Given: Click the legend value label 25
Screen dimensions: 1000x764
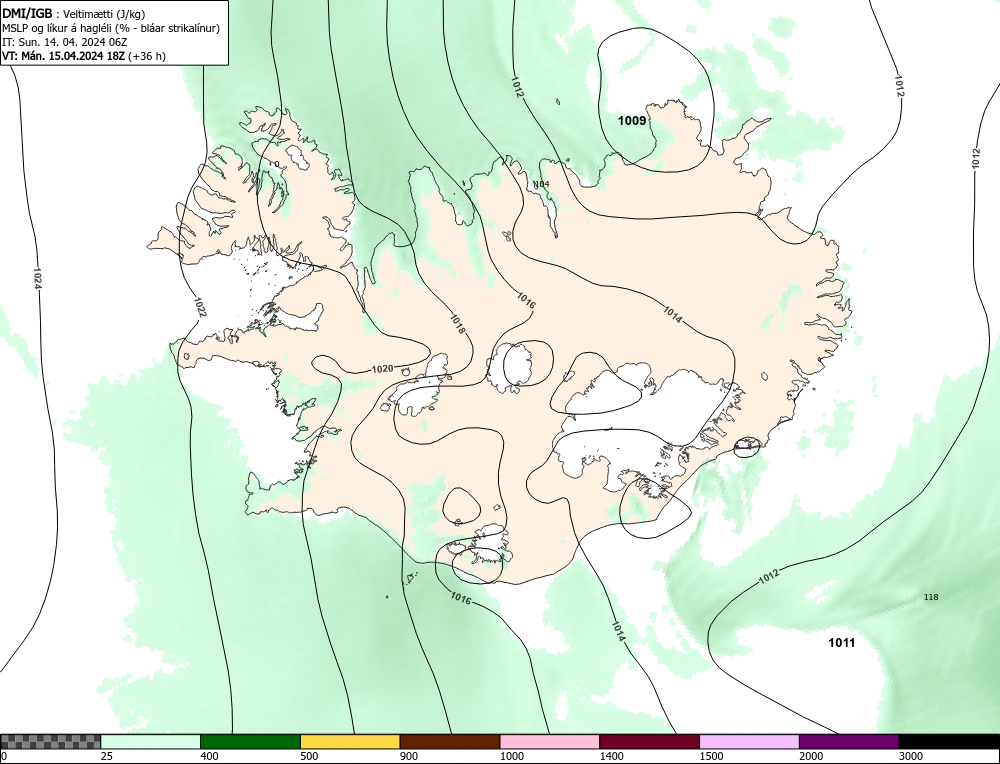Looking at the screenshot, I should (106, 756).
